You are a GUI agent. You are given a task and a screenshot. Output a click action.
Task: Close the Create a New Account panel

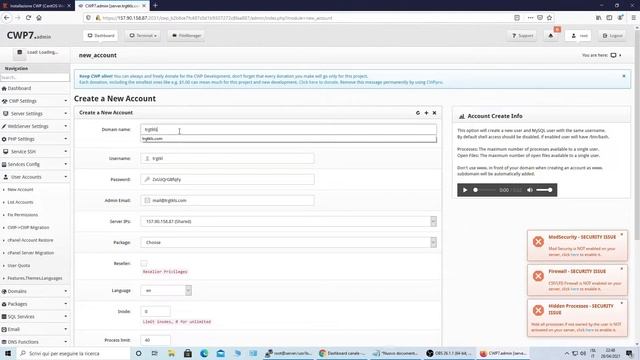coord(434,113)
